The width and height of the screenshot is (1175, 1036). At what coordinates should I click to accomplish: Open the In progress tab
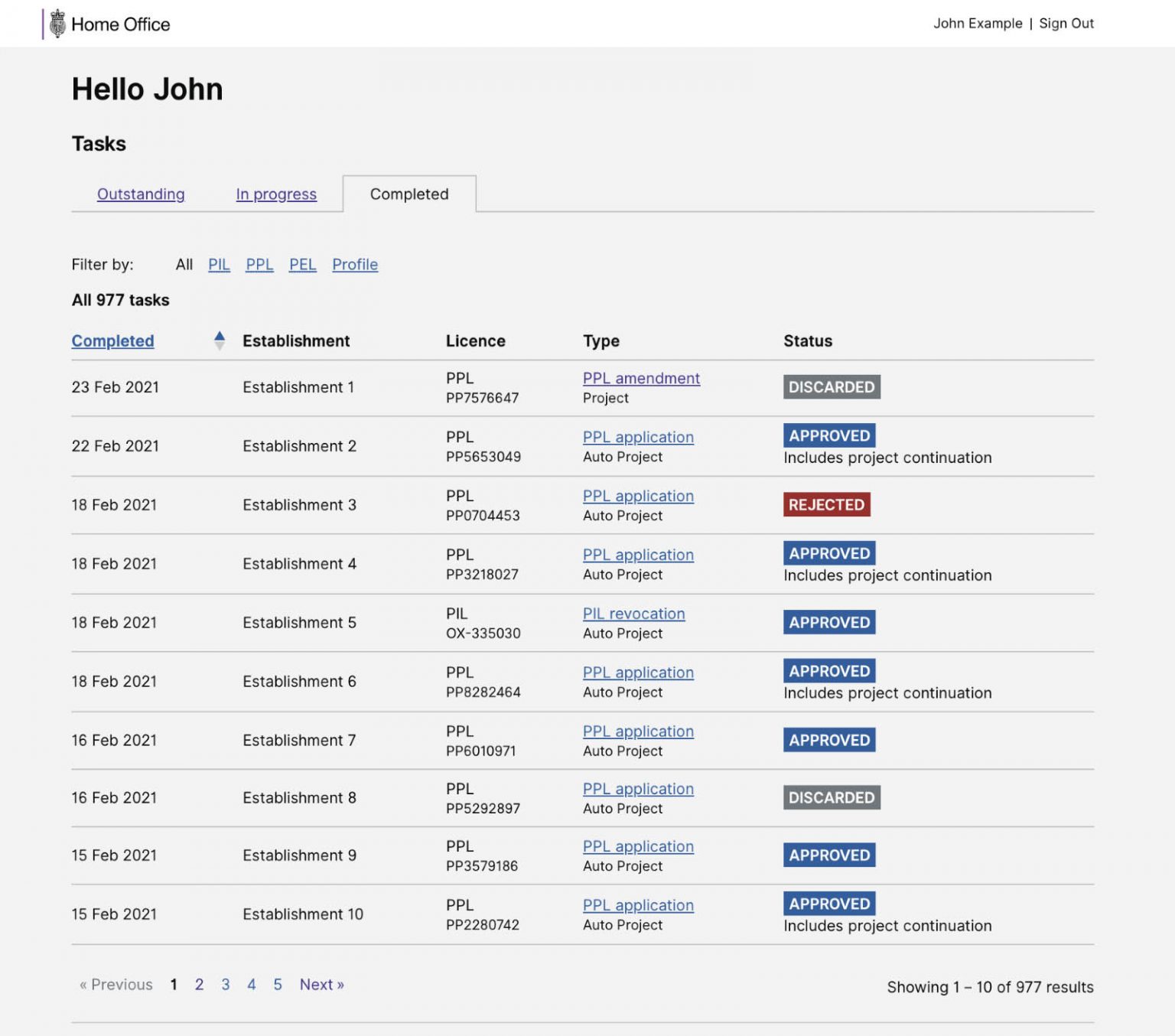coord(276,194)
